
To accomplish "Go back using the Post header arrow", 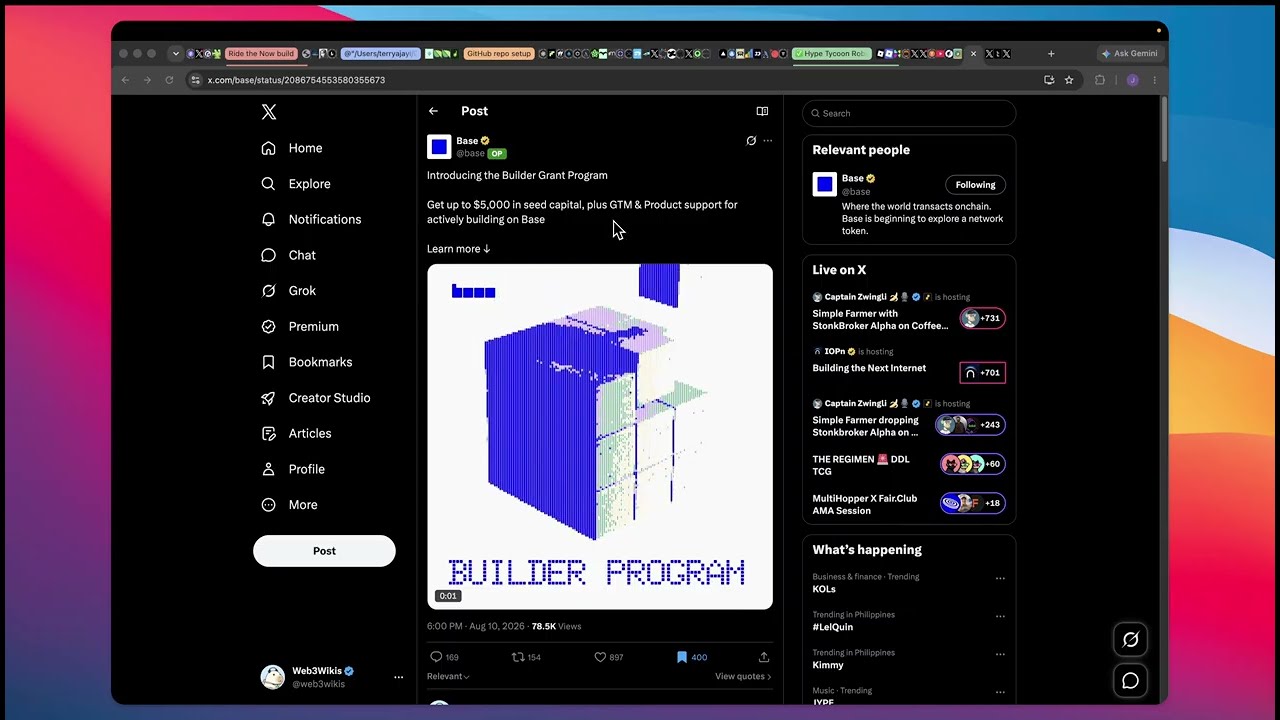I will [x=433, y=111].
